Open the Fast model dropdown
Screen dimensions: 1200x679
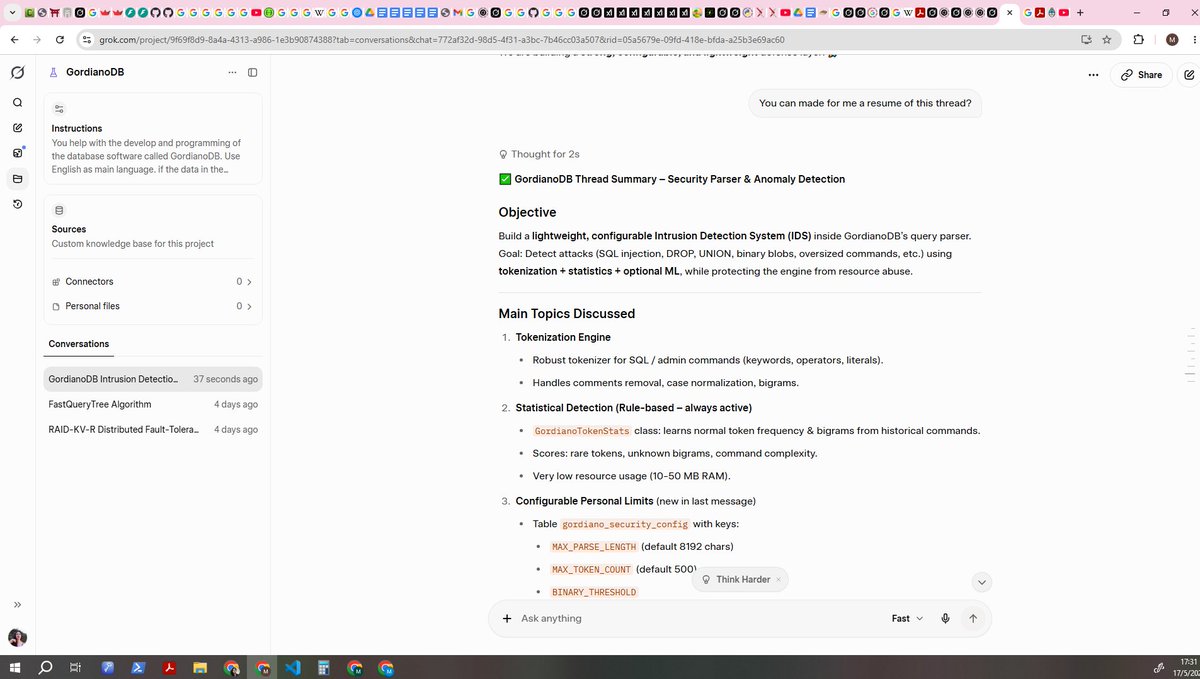[x=907, y=619]
